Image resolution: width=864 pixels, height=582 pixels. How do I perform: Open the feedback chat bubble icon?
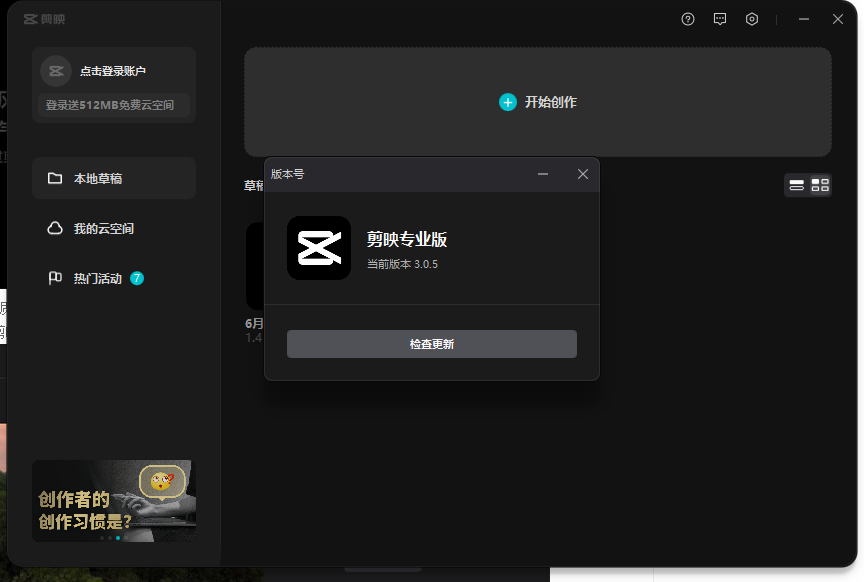720,19
